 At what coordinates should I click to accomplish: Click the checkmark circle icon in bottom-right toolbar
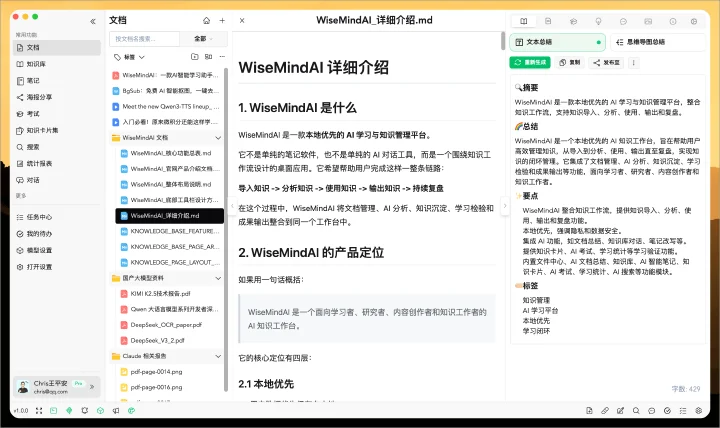tap(667, 411)
